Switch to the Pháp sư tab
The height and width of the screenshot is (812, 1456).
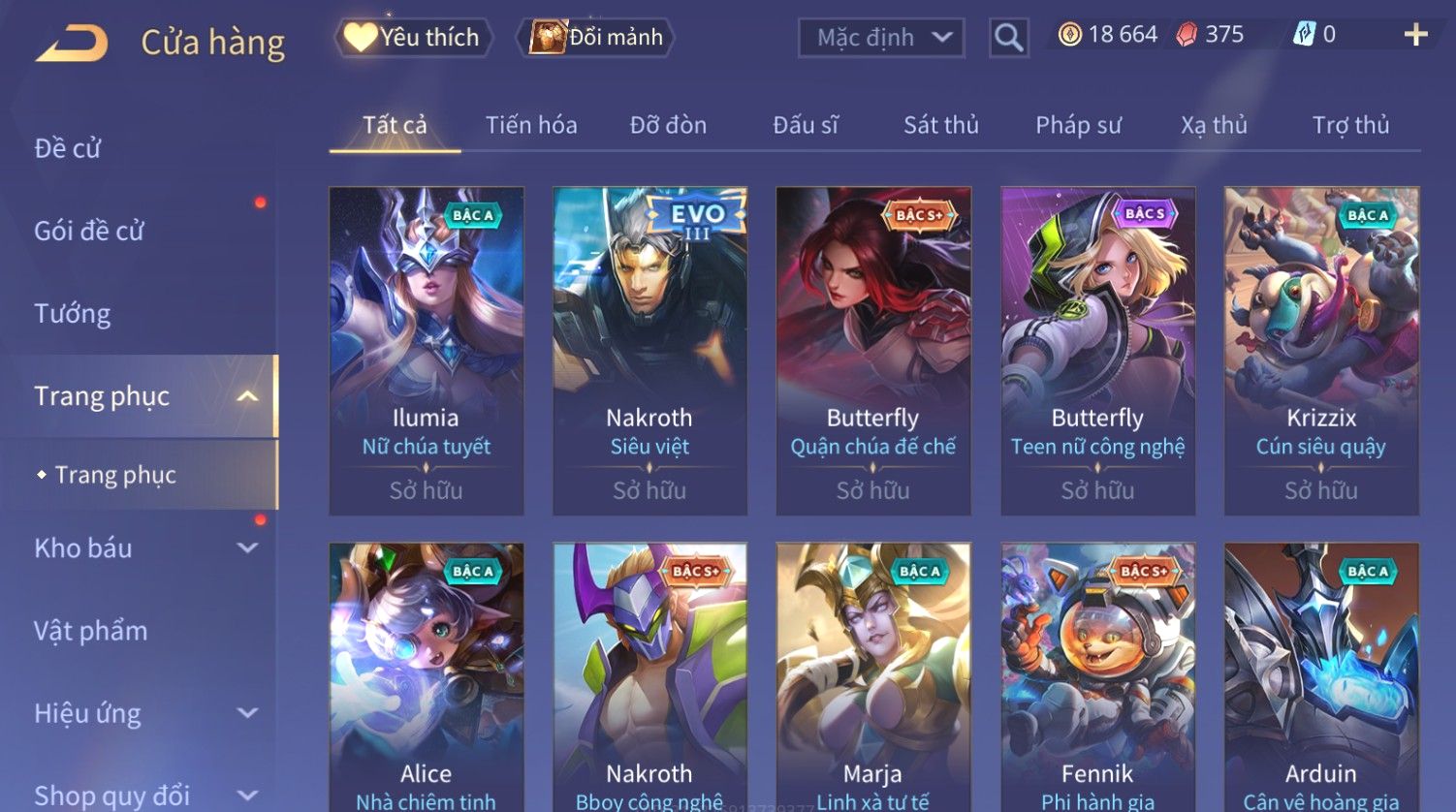point(1078,125)
